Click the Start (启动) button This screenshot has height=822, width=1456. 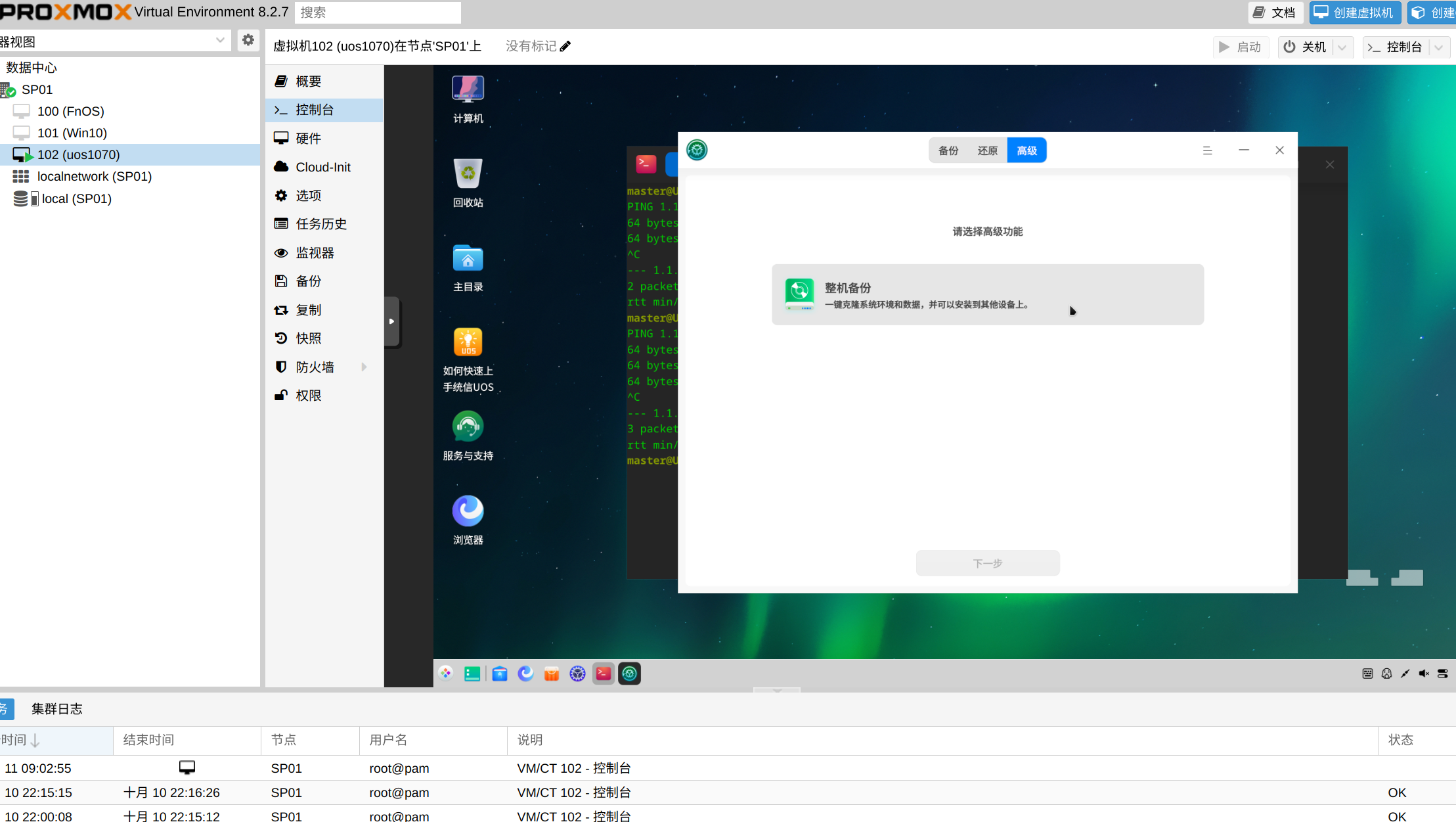[1240, 47]
